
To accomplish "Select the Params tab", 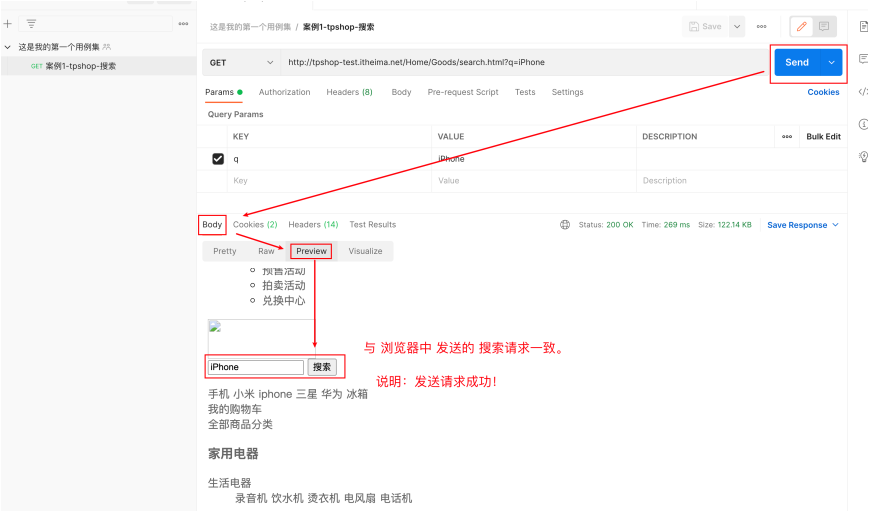I will tap(223, 92).
